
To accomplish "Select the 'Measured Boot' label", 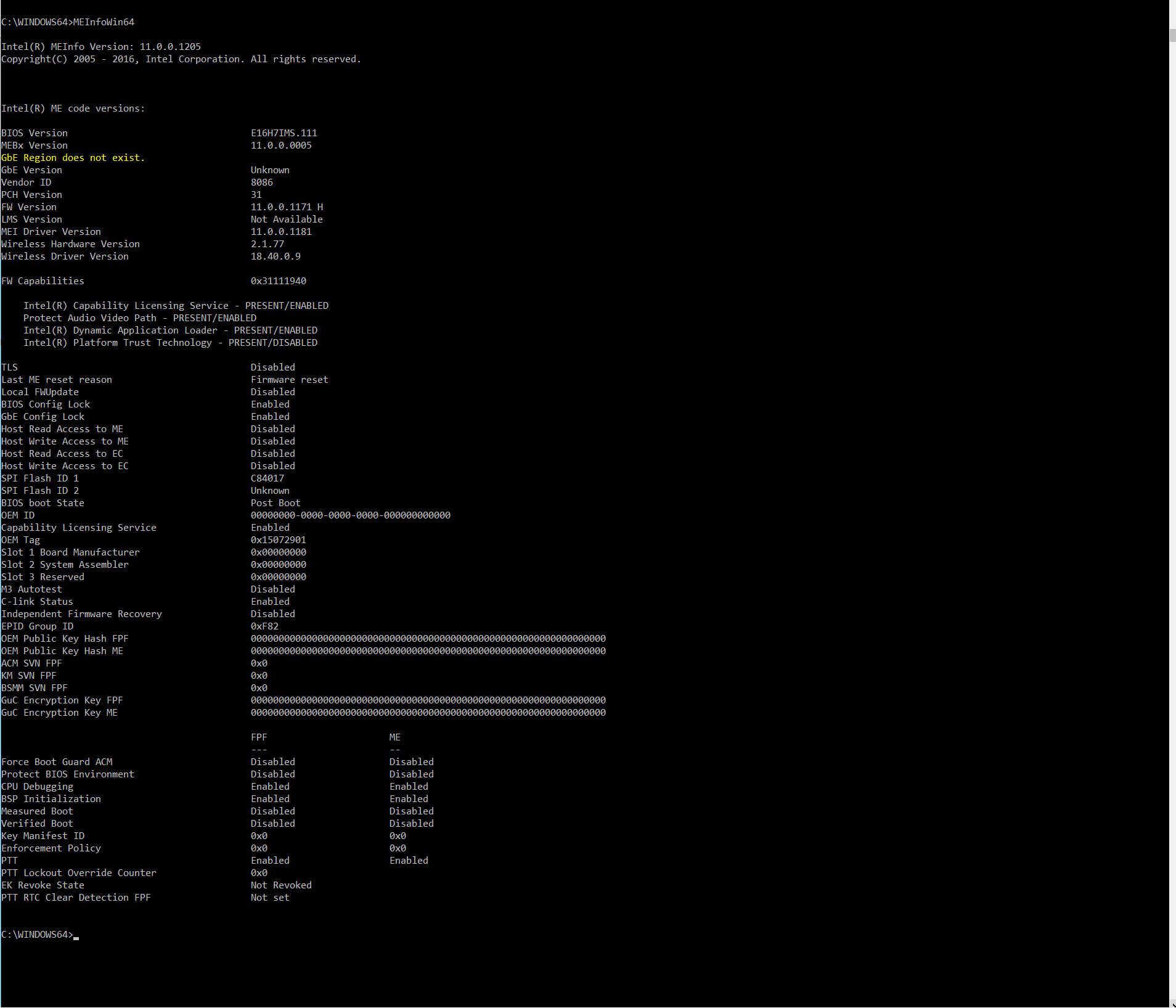I will coord(37,811).
